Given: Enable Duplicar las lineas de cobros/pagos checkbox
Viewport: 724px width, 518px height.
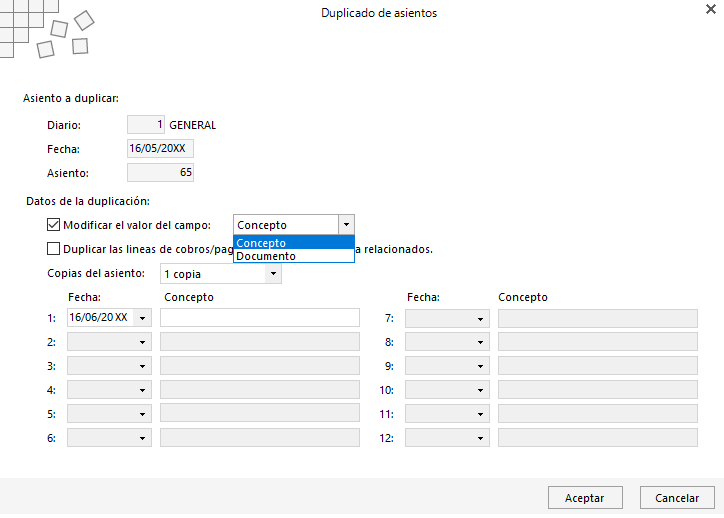Looking at the screenshot, I should pyautogui.click(x=54, y=249).
